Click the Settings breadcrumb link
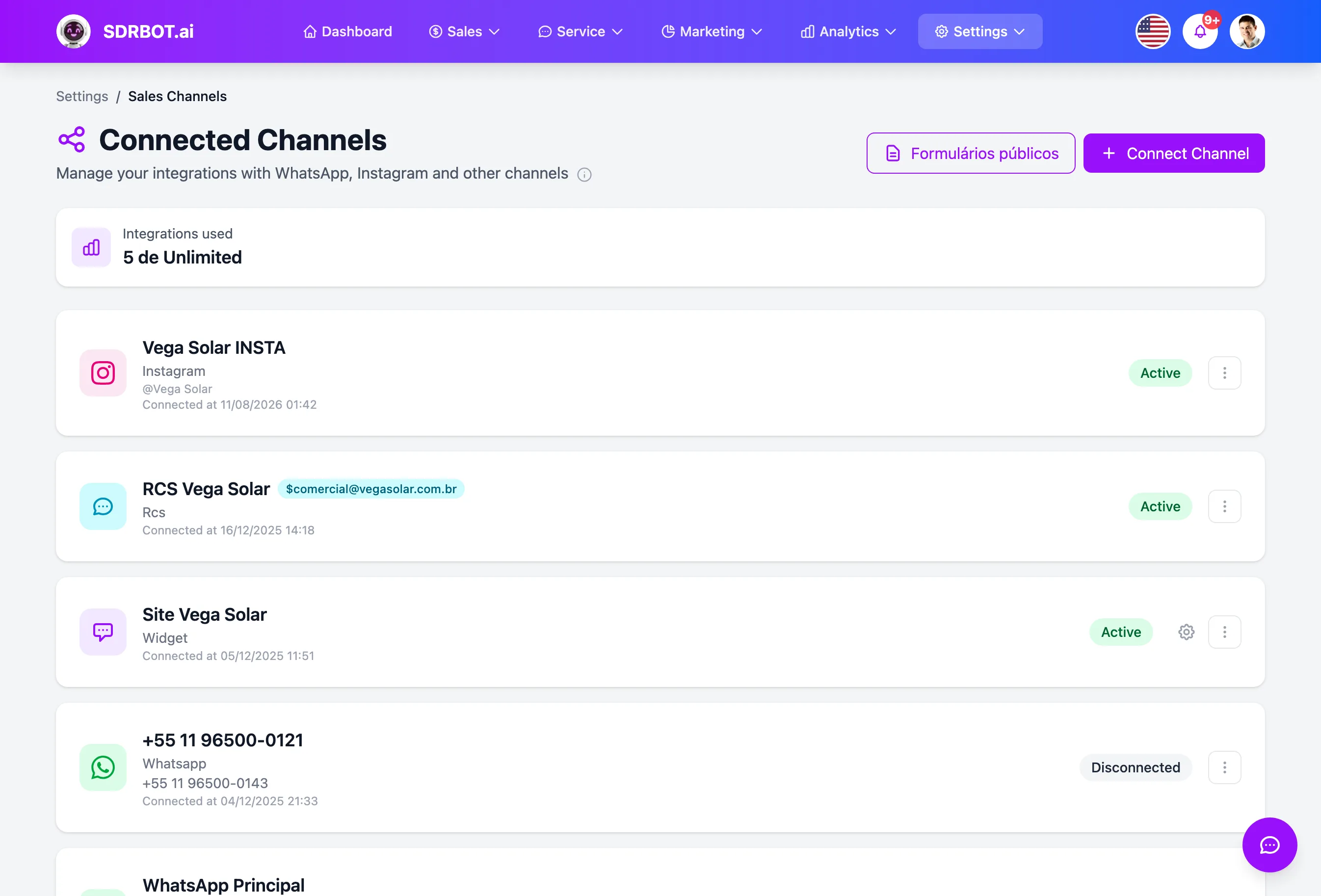The image size is (1321, 896). pos(82,97)
